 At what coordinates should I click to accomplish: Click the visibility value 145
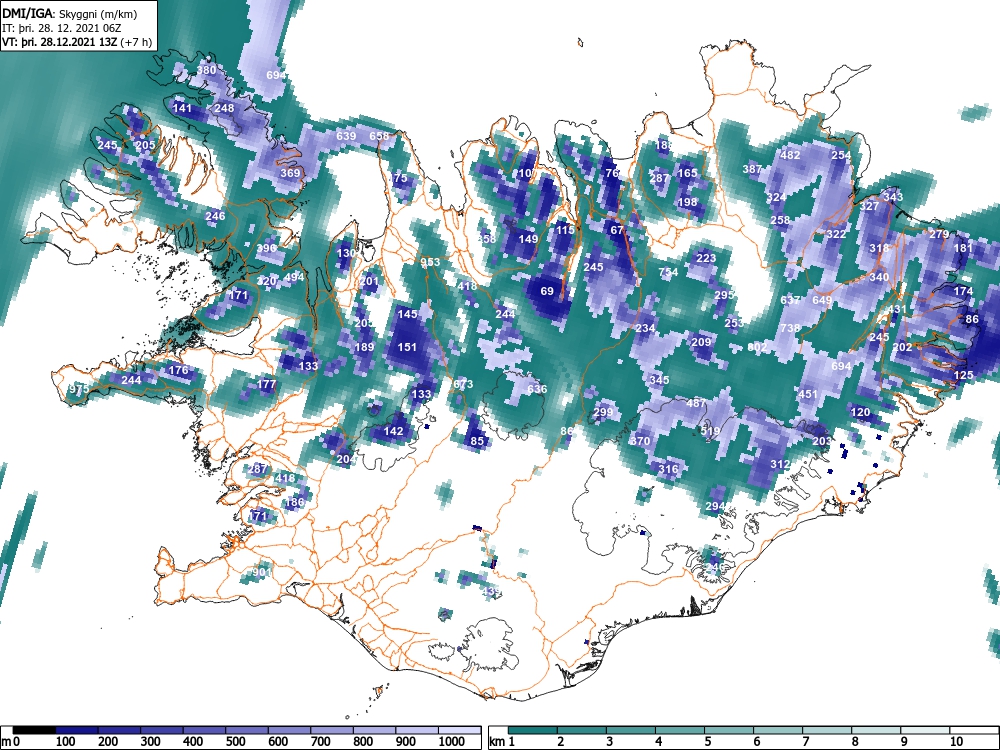point(407,314)
